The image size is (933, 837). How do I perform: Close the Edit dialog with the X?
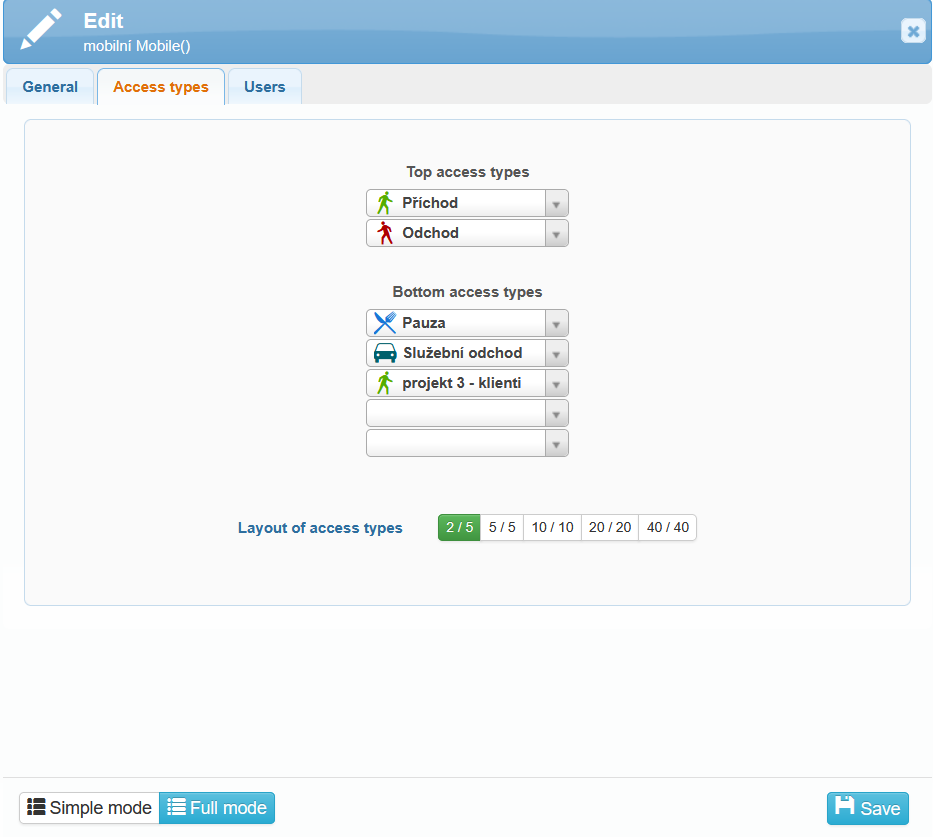pyautogui.click(x=913, y=31)
